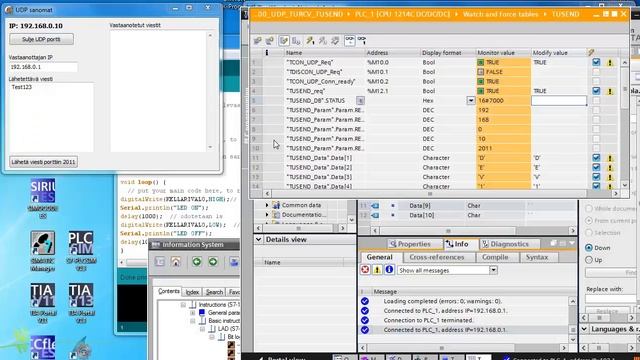The image size is (640, 360).
Task: Click the first toolbar icon in Information System
Action: point(160,262)
